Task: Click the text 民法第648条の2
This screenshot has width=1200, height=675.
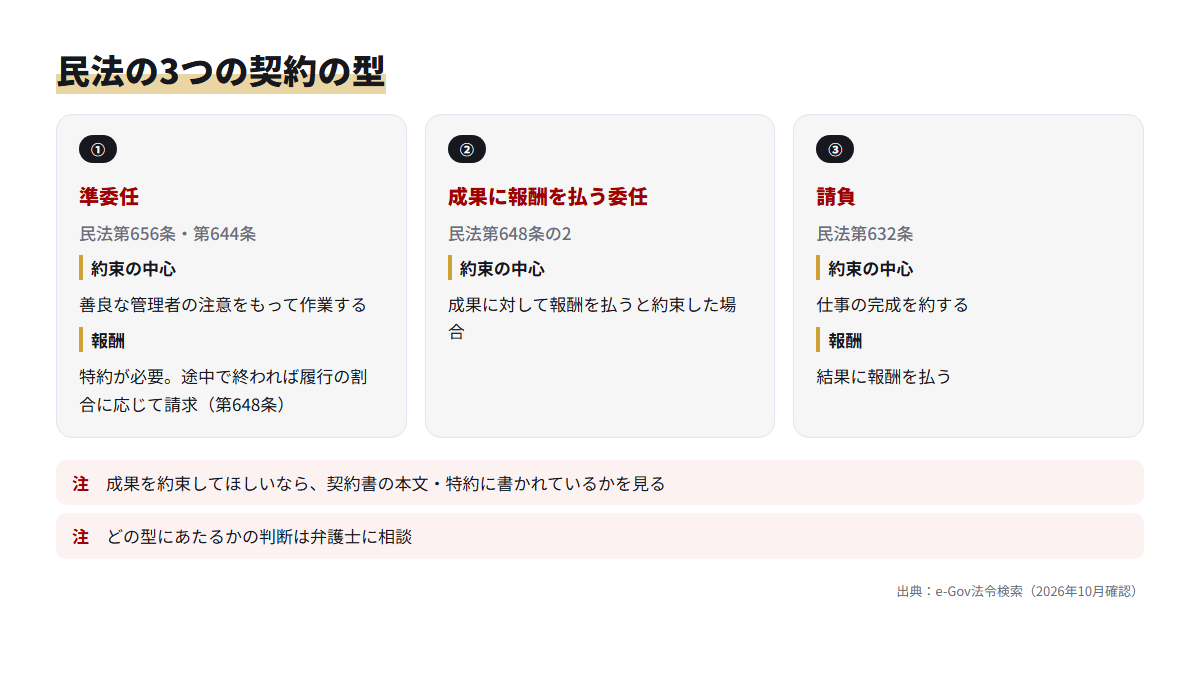Action: point(510,234)
